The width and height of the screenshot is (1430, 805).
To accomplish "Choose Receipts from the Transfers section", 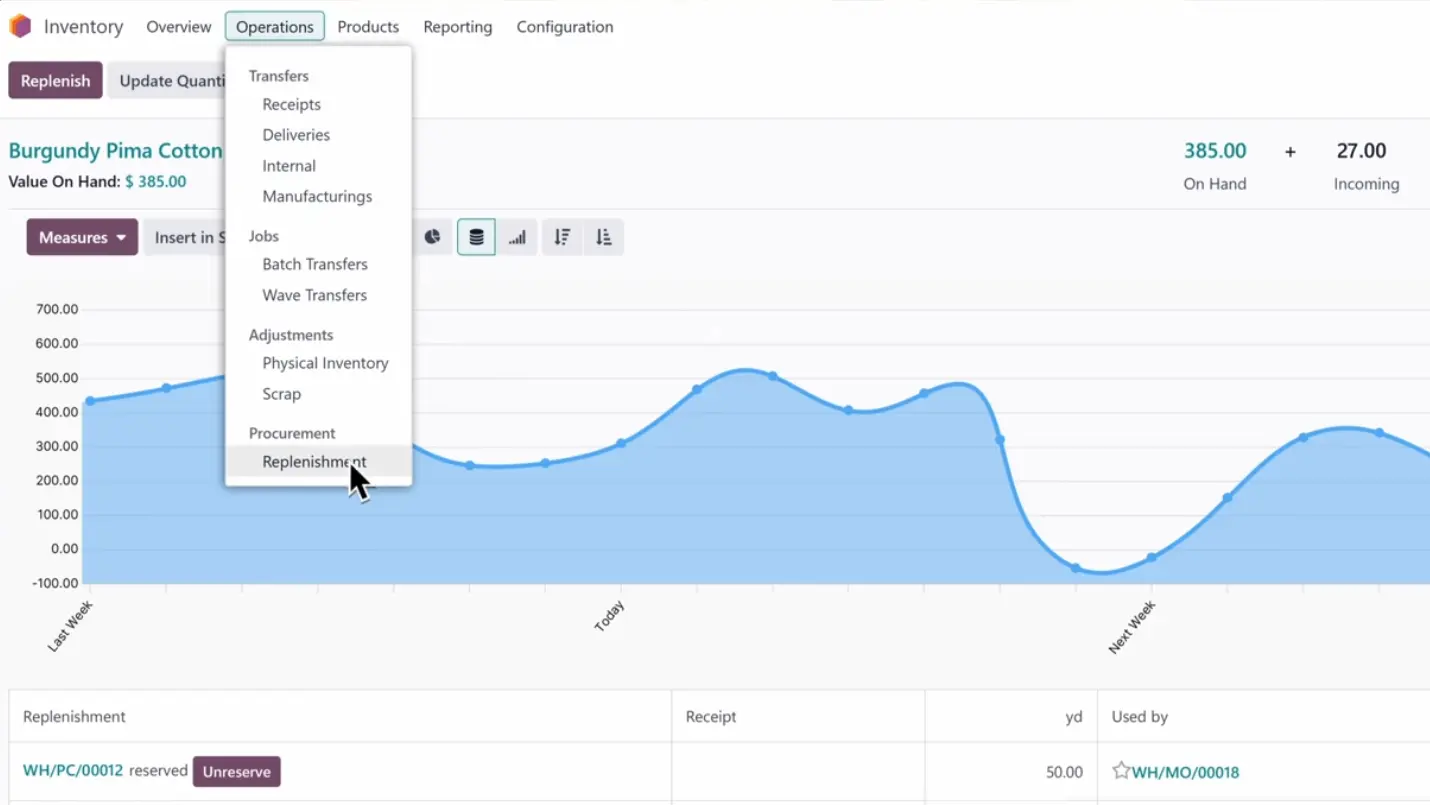I will click(291, 105).
